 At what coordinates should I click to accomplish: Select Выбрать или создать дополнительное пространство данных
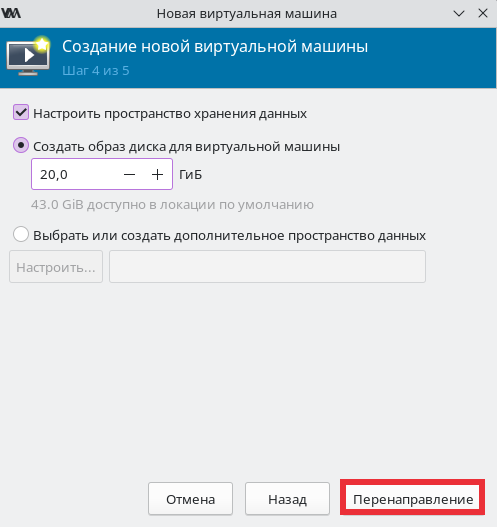(21, 234)
